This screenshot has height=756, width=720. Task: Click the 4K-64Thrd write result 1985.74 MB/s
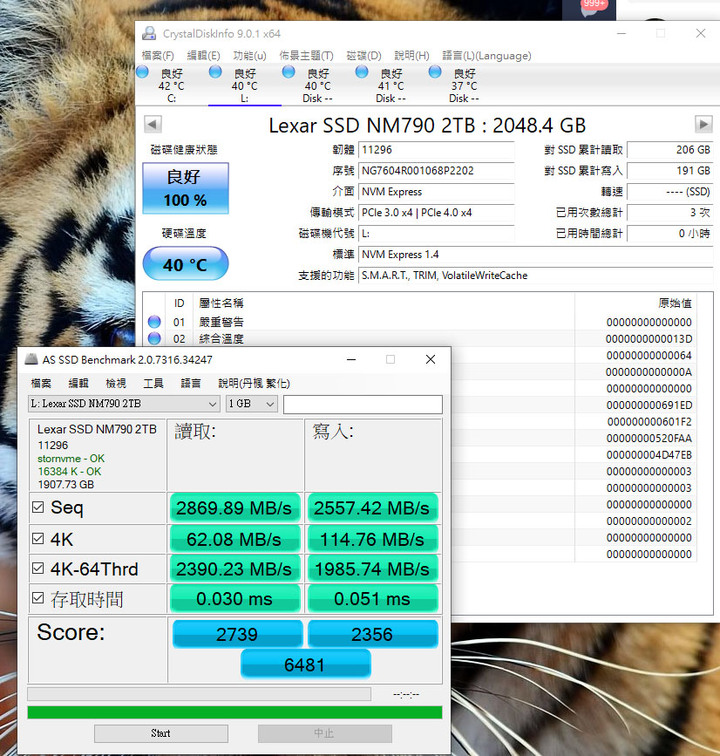pyautogui.click(x=372, y=569)
